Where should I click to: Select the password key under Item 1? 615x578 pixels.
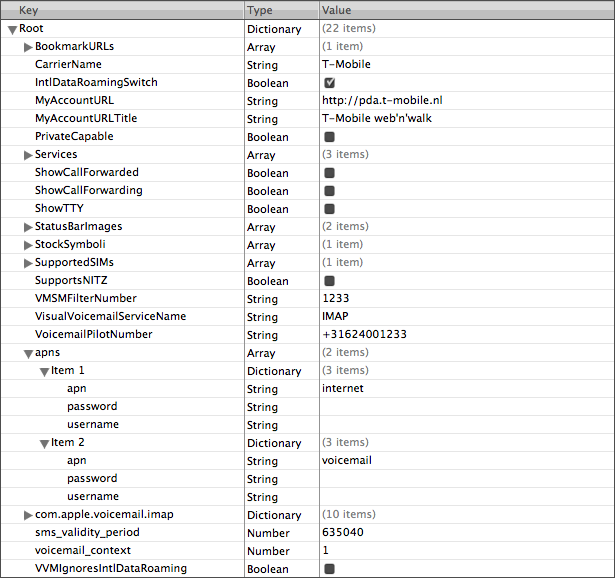tap(92, 407)
